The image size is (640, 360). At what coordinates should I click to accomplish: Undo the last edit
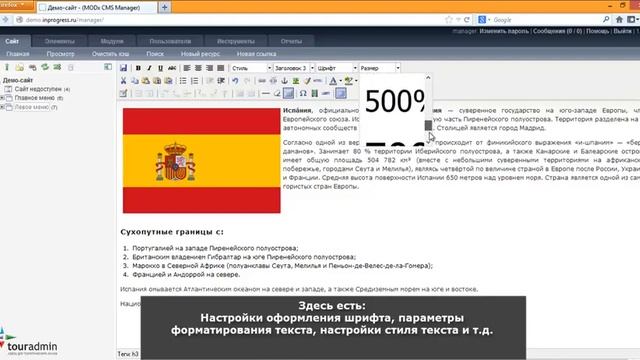pos(235,81)
